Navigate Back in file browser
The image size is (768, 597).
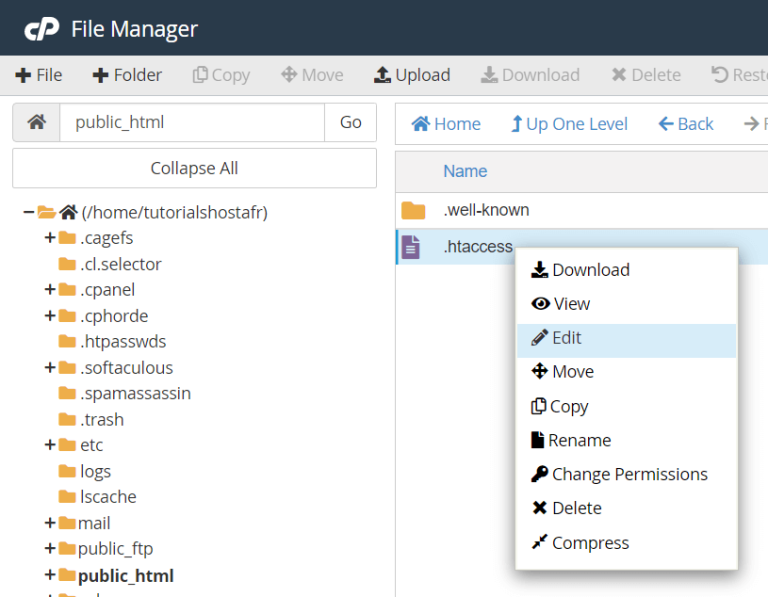click(x=686, y=124)
